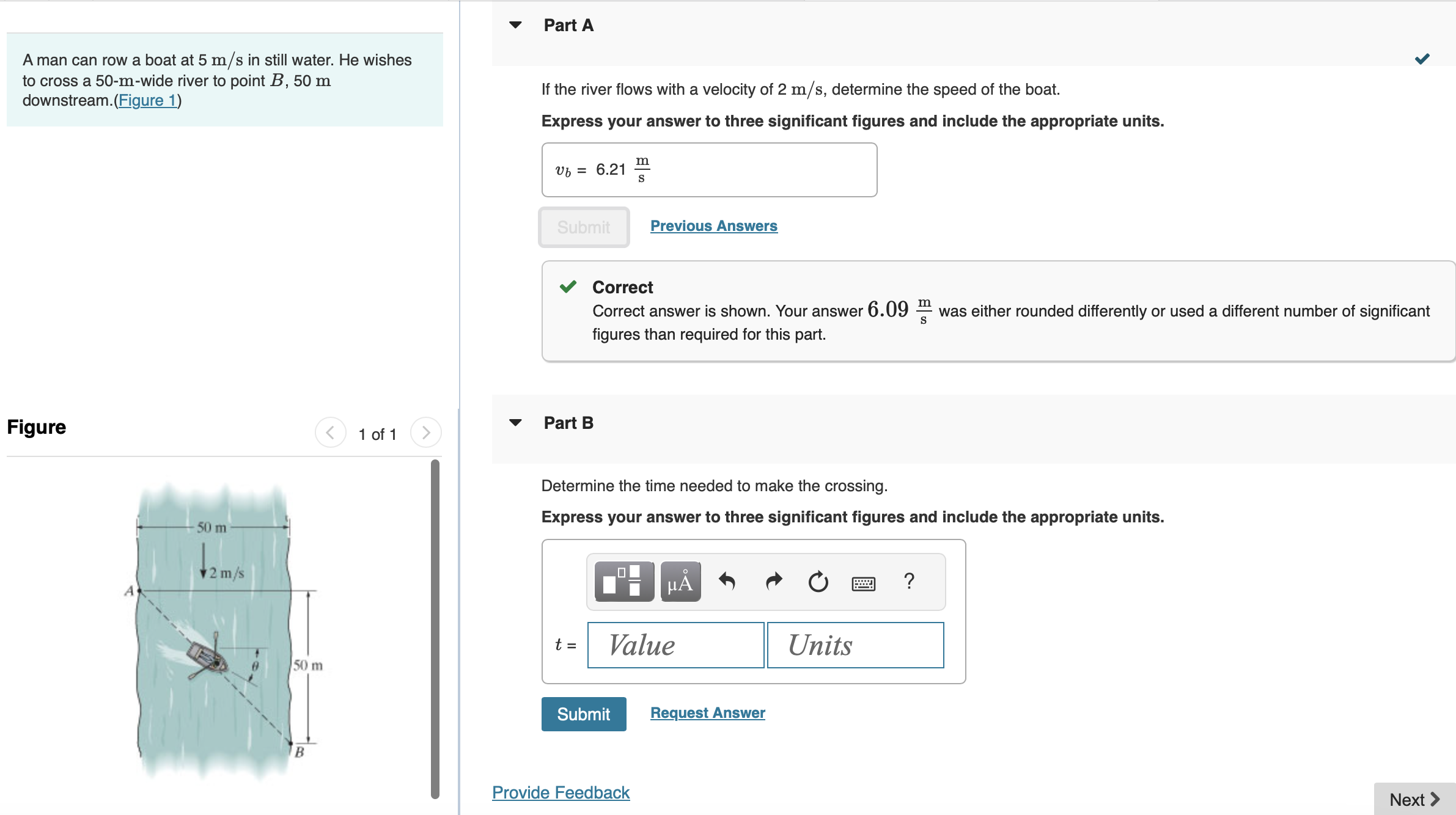Collapse the Part A section
This screenshot has height=815, width=1456.
coord(517,24)
